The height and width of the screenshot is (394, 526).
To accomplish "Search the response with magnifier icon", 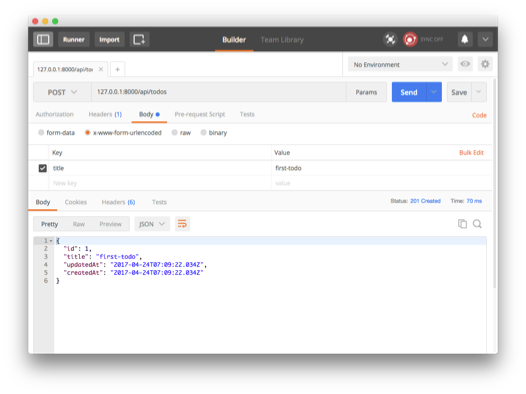I will pos(477,224).
